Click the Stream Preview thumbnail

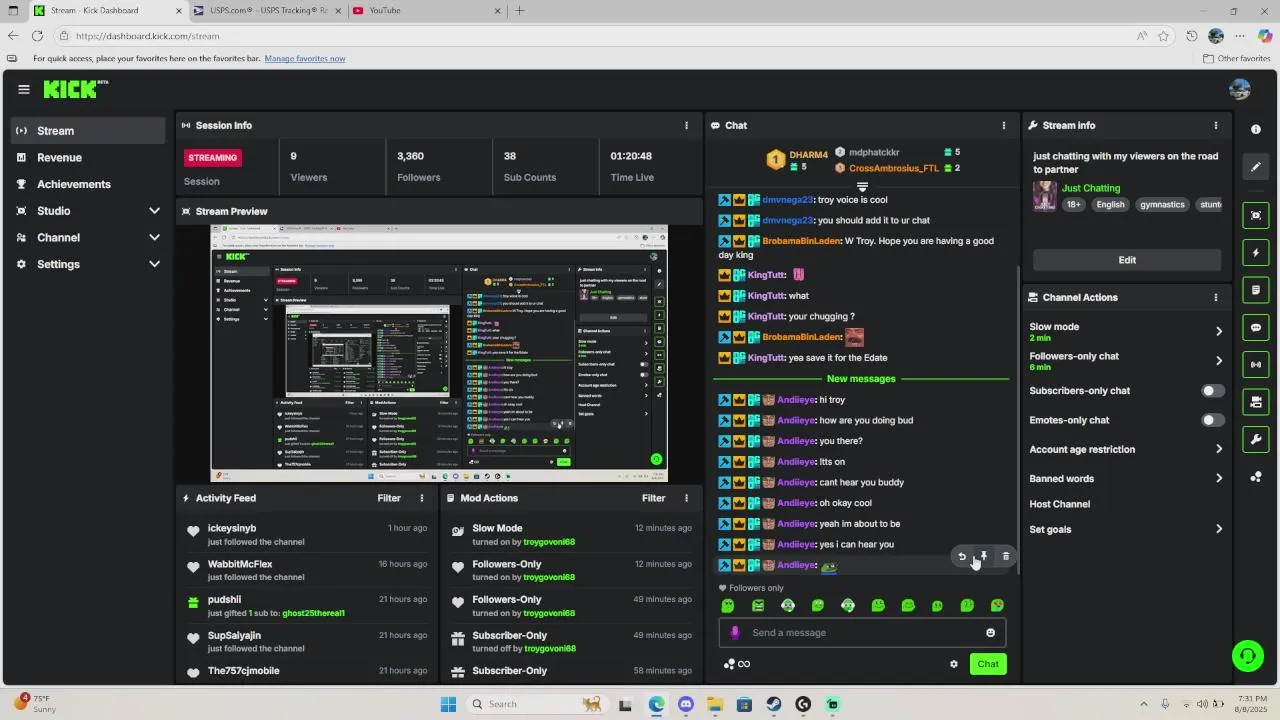[x=439, y=353]
